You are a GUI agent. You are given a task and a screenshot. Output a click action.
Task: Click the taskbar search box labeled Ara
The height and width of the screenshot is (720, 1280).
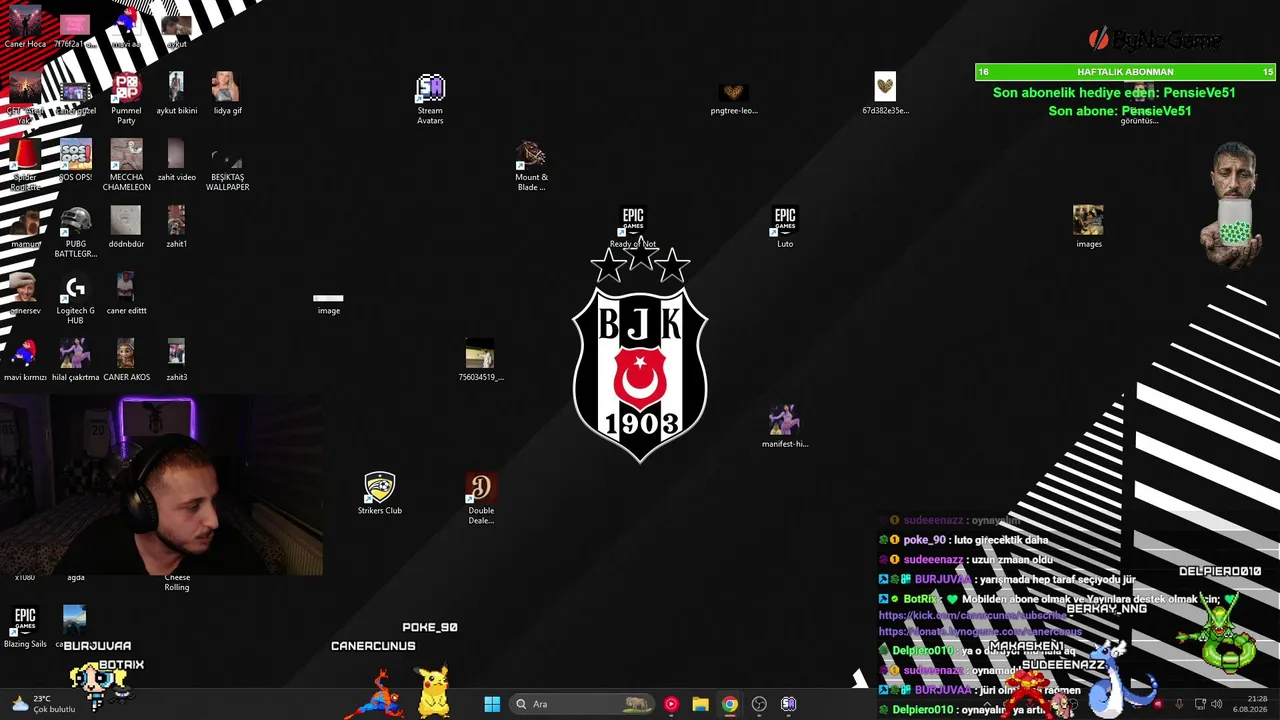click(x=584, y=704)
